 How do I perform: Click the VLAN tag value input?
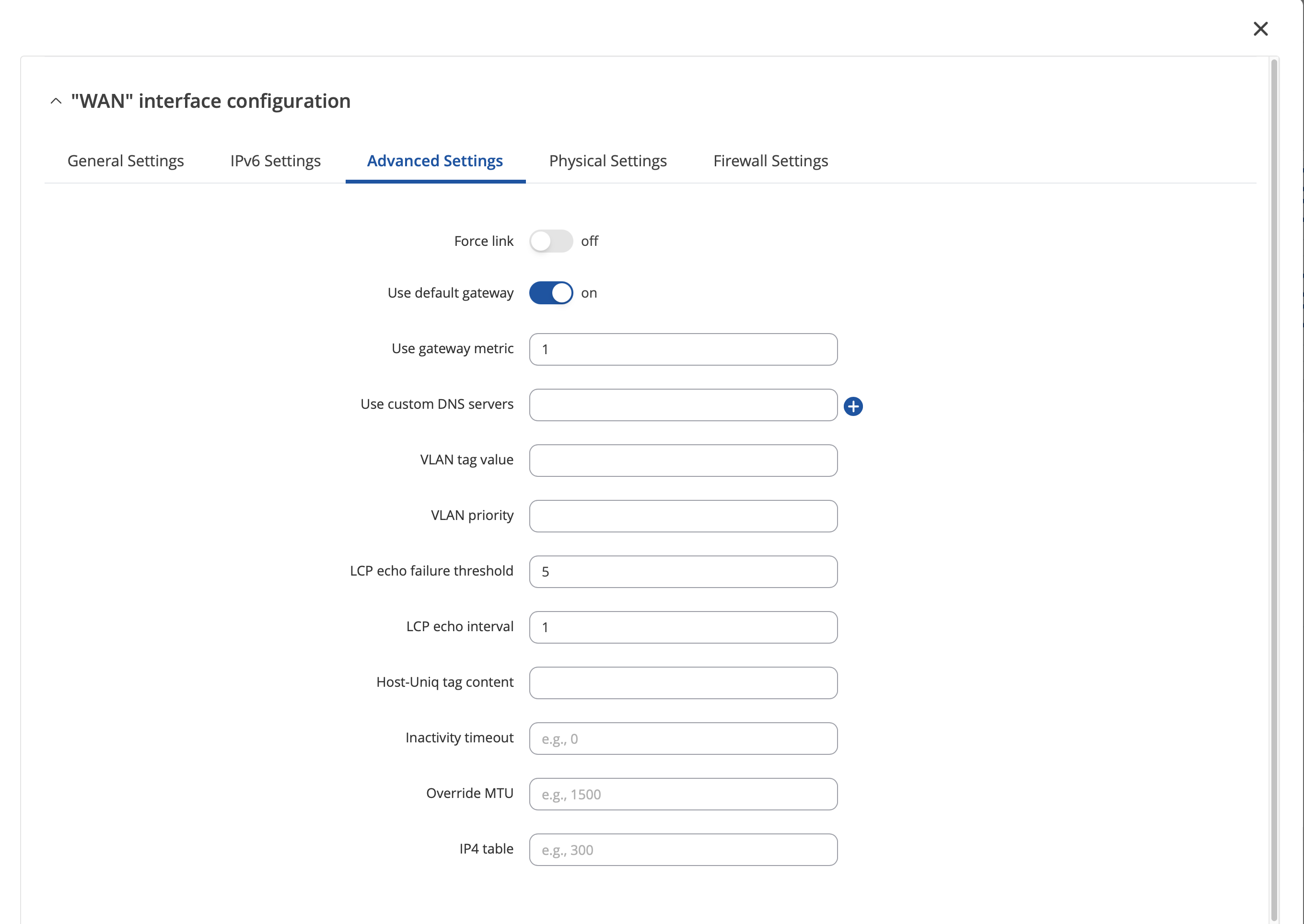pos(683,460)
